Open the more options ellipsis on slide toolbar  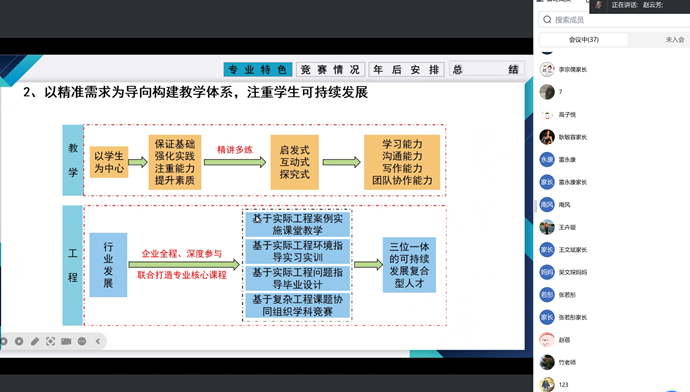pos(82,341)
